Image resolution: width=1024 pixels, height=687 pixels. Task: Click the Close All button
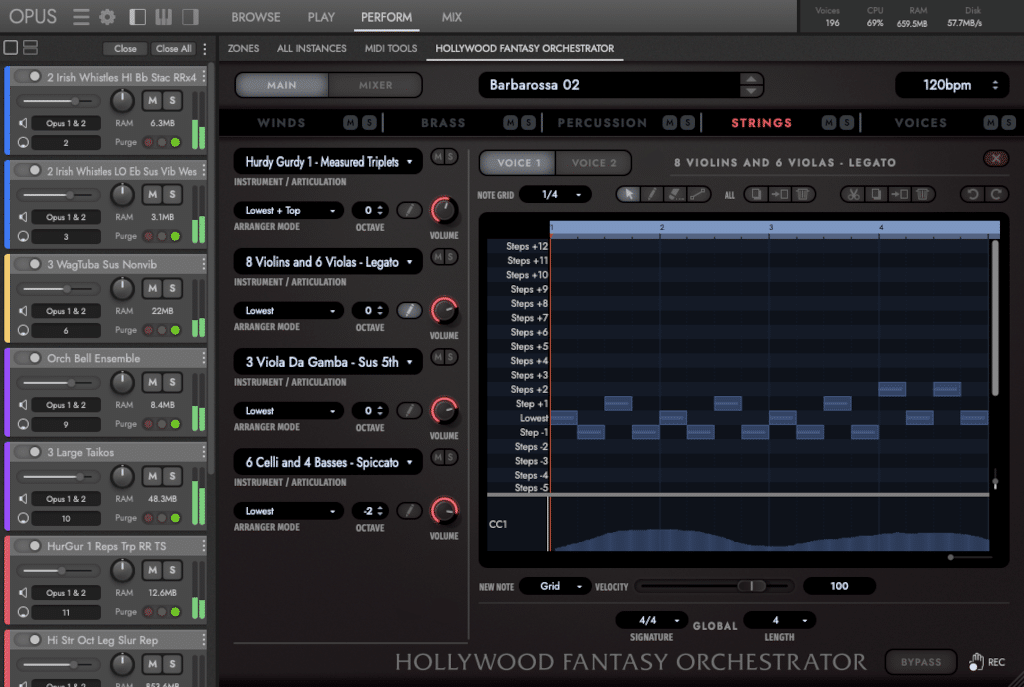173,49
